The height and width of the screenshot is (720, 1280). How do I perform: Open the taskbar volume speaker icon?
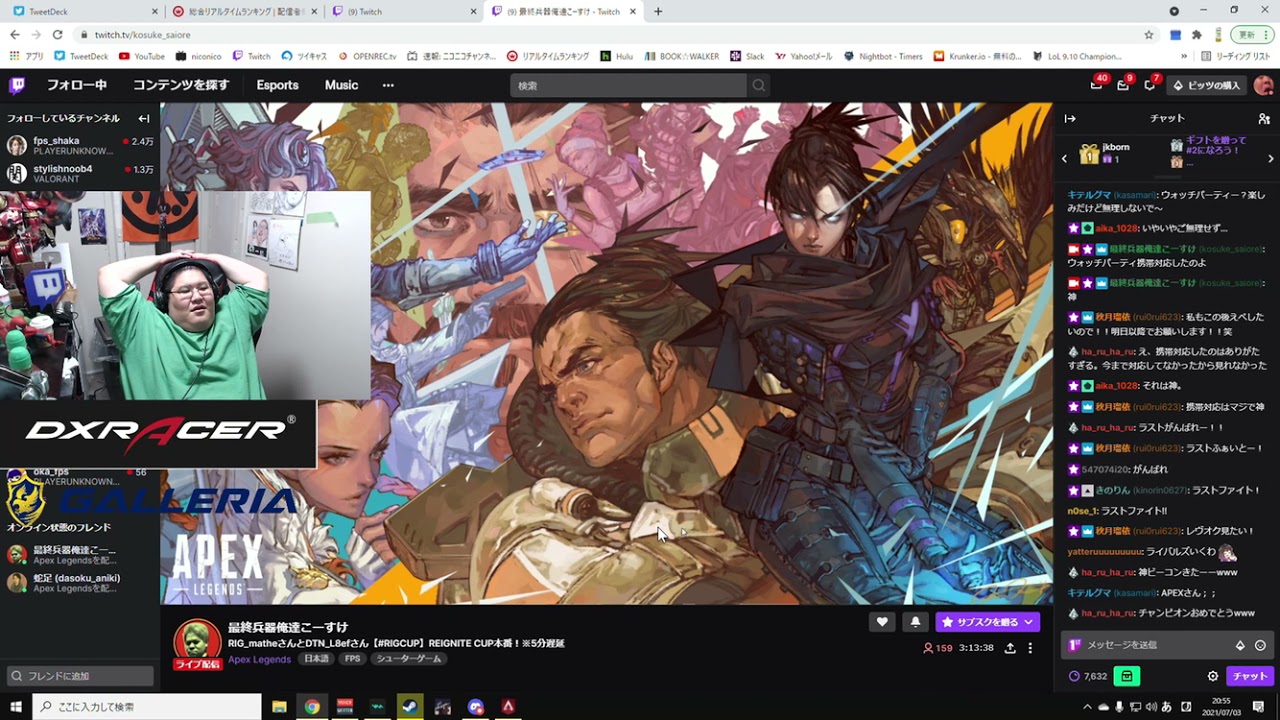[1150, 707]
